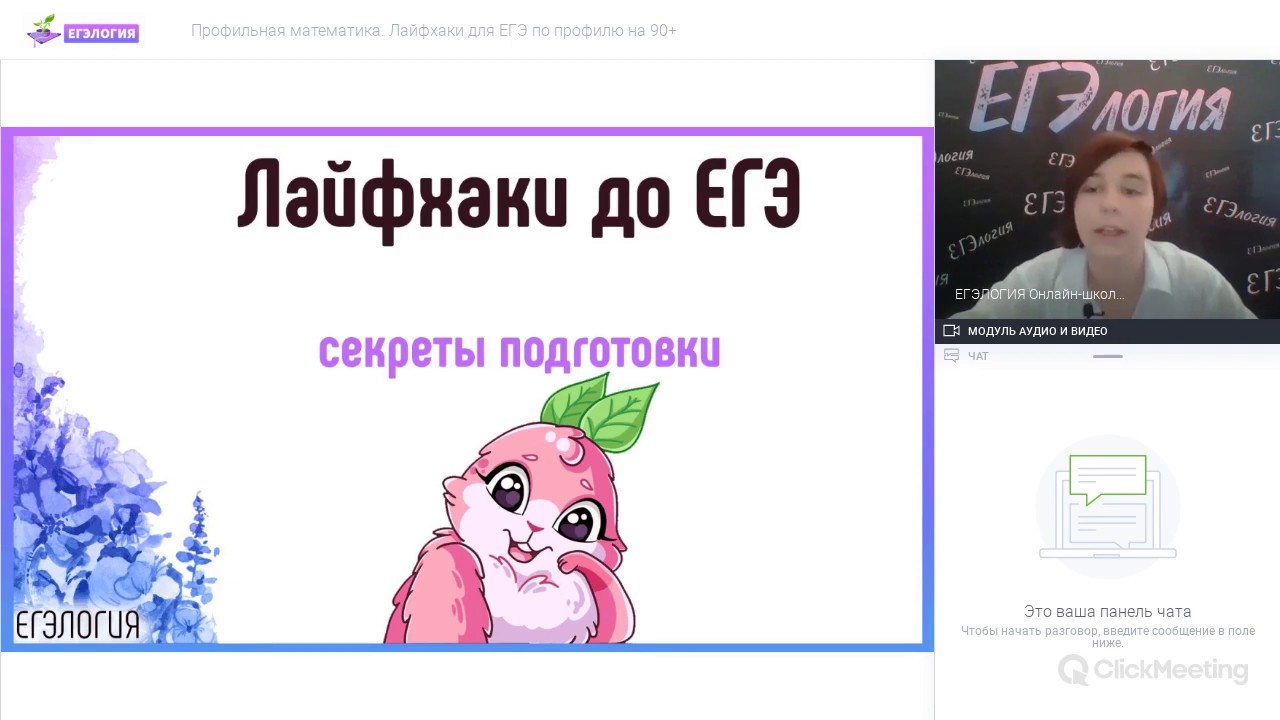Click the hint 'Чтобы начать разговор, введите сообщение…'
The image size is (1280, 720).
(1107, 637)
